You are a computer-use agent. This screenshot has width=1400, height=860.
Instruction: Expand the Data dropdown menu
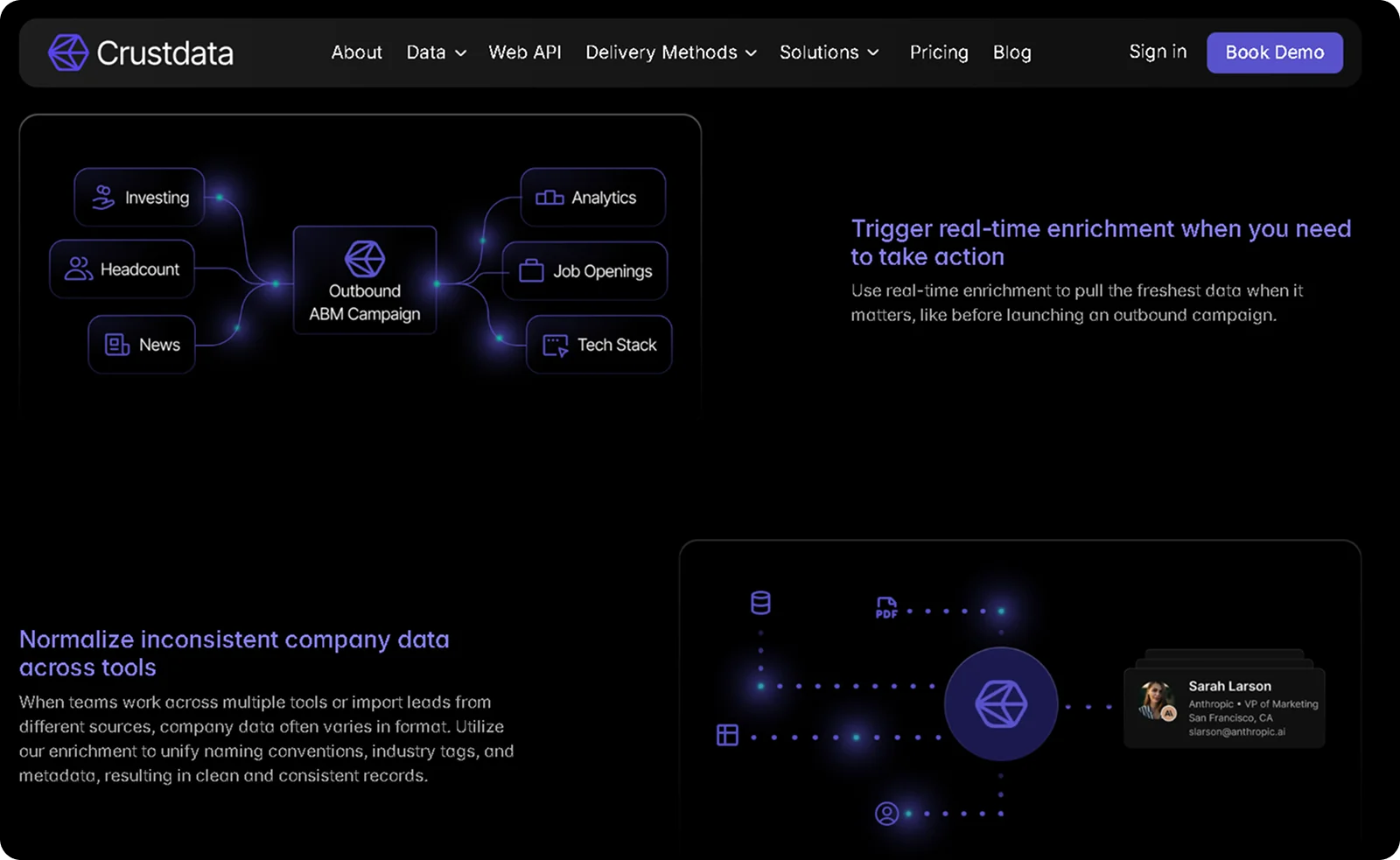tap(436, 52)
